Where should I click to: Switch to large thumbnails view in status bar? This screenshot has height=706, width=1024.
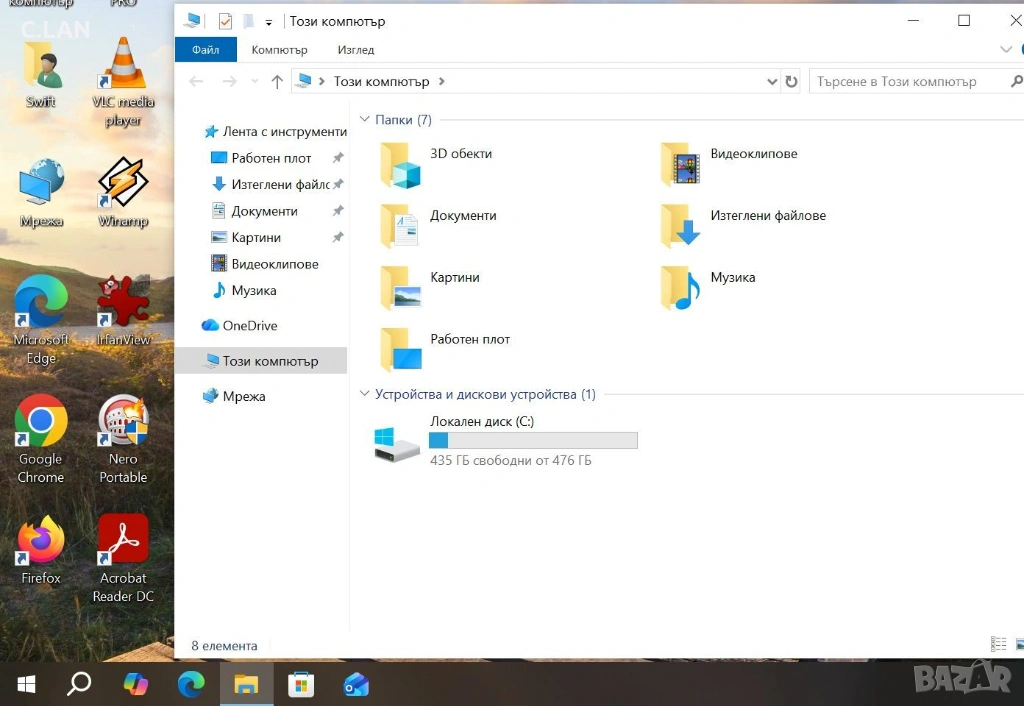tap(1019, 645)
